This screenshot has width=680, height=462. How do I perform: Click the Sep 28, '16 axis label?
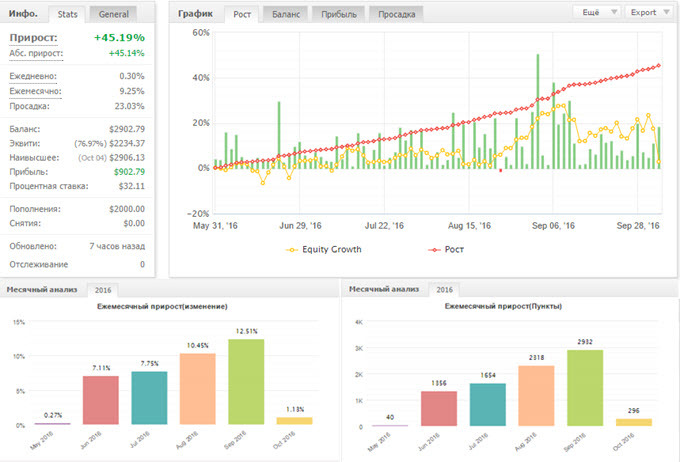(x=638, y=226)
